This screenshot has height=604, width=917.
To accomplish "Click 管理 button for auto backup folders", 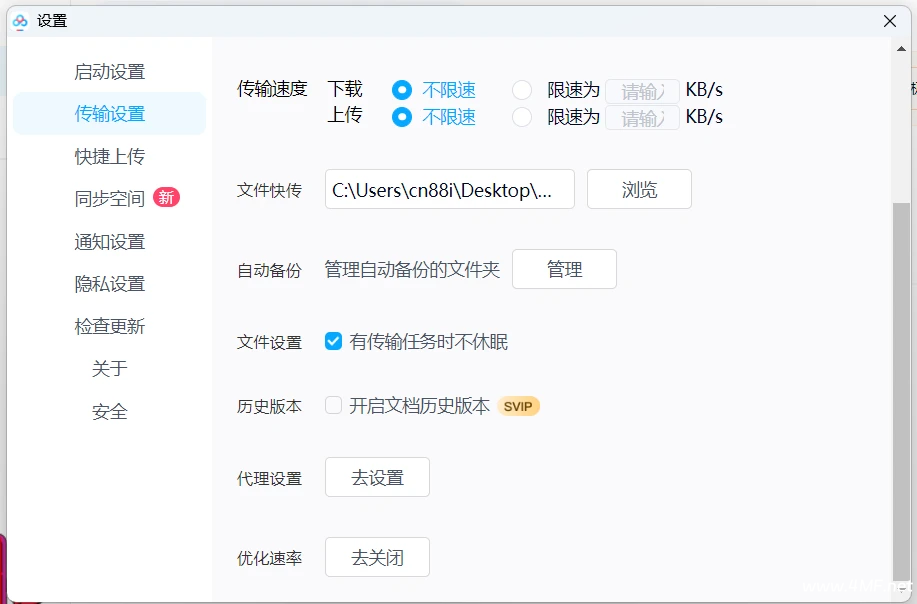I will click(x=564, y=270).
